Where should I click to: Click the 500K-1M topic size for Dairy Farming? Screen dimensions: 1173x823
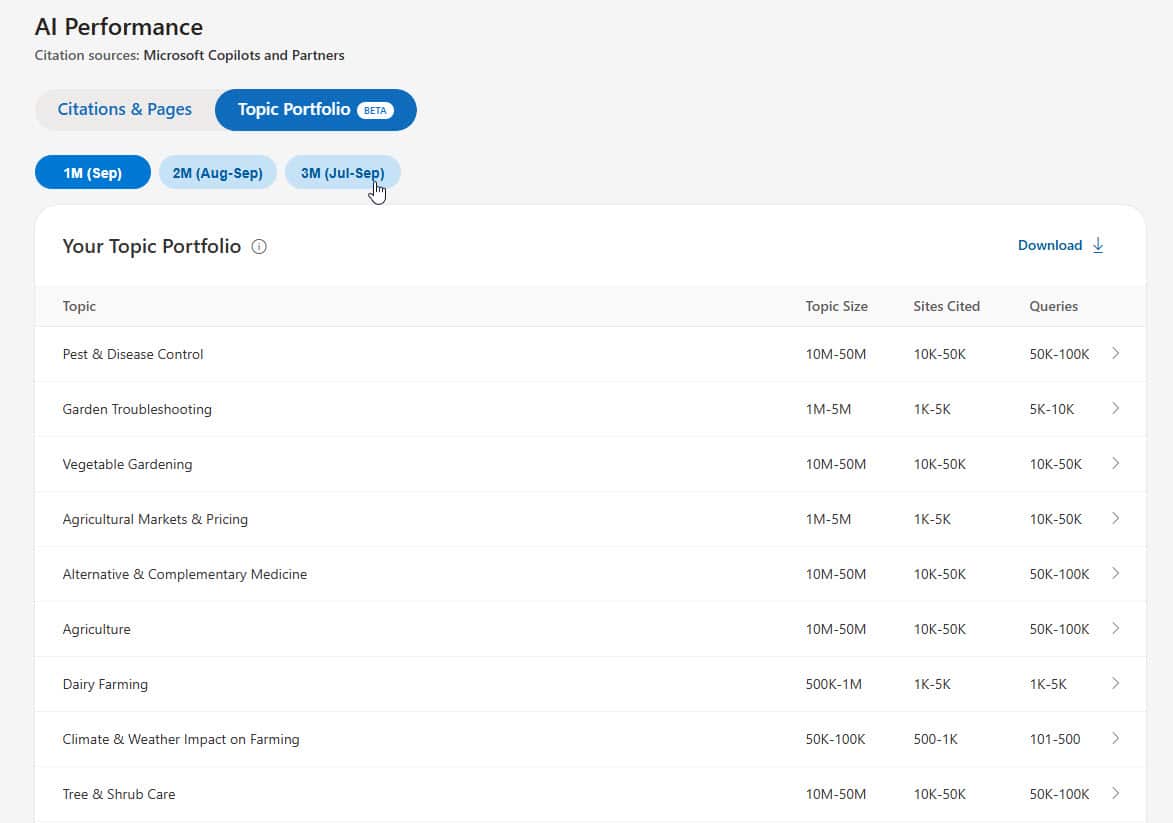click(x=833, y=684)
